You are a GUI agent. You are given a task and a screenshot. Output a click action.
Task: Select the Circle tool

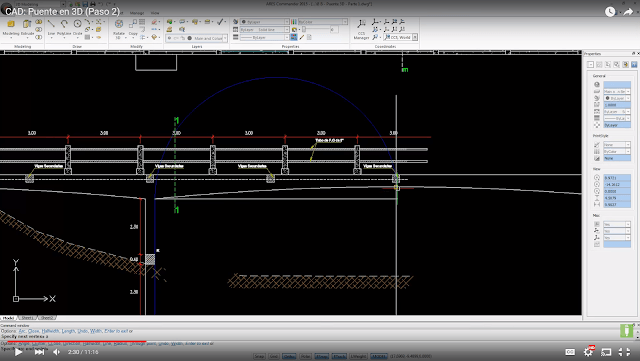click(x=78, y=24)
